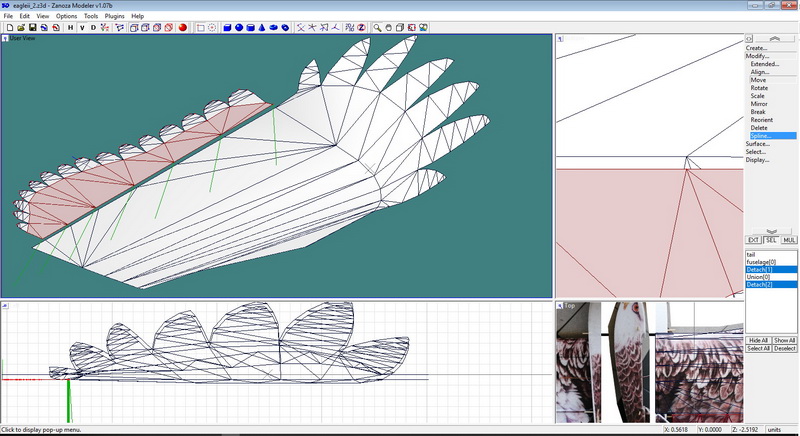Click the blue cylinder primitive icon
Viewport: 800px width, 436px height.
coord(251,28)
